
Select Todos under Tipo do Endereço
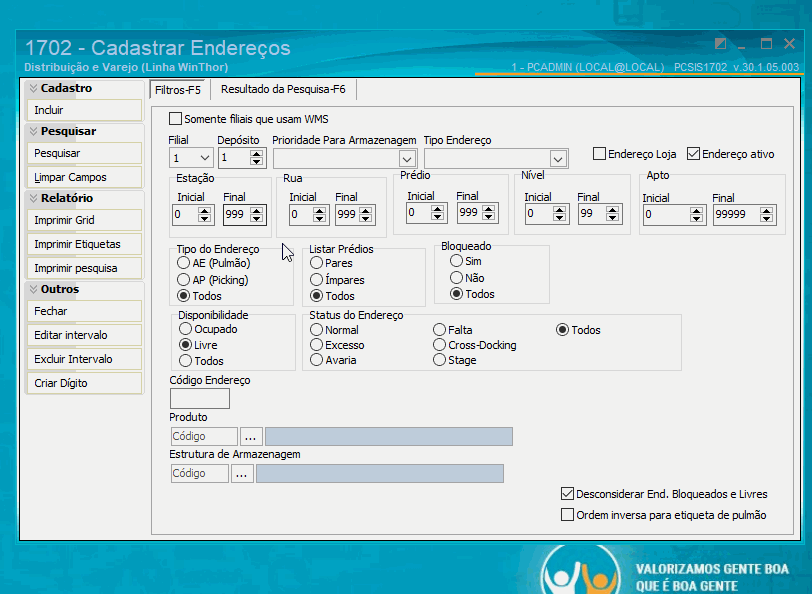(183, 296)
